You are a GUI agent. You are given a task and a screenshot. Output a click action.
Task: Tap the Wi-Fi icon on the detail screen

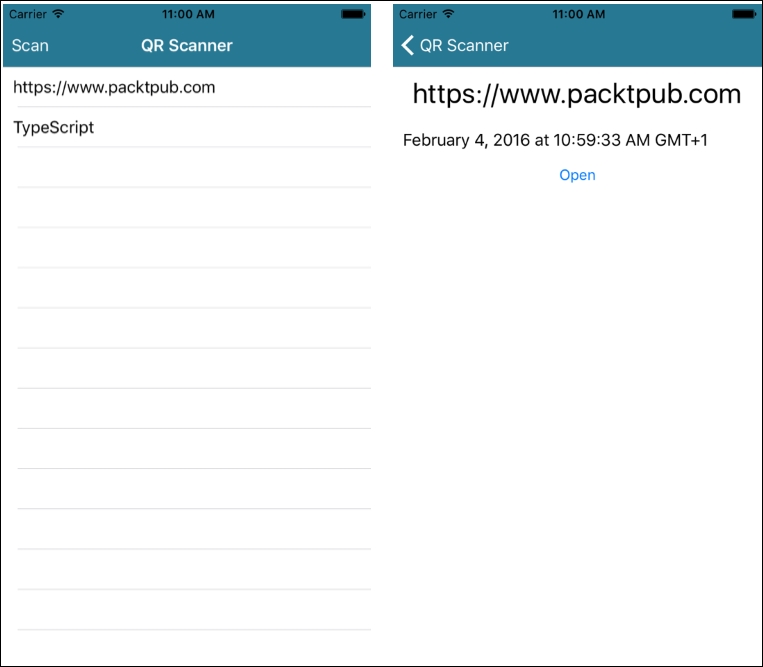coord(447,14)
